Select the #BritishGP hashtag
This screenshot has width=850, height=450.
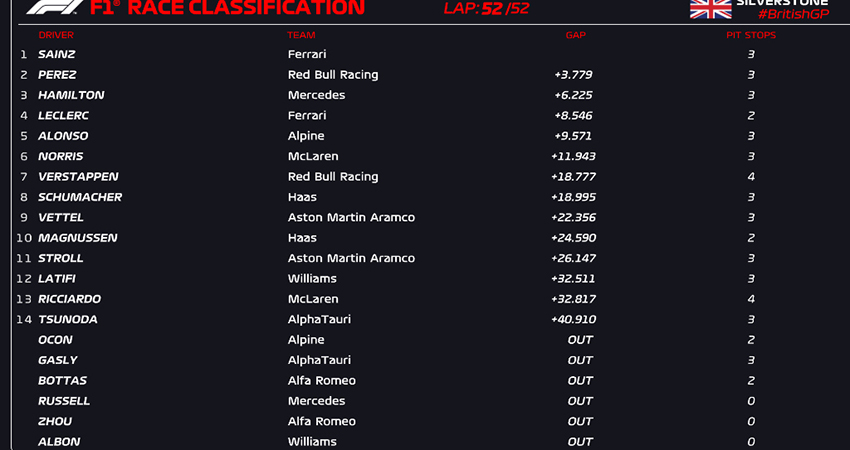tap(794, 15)
